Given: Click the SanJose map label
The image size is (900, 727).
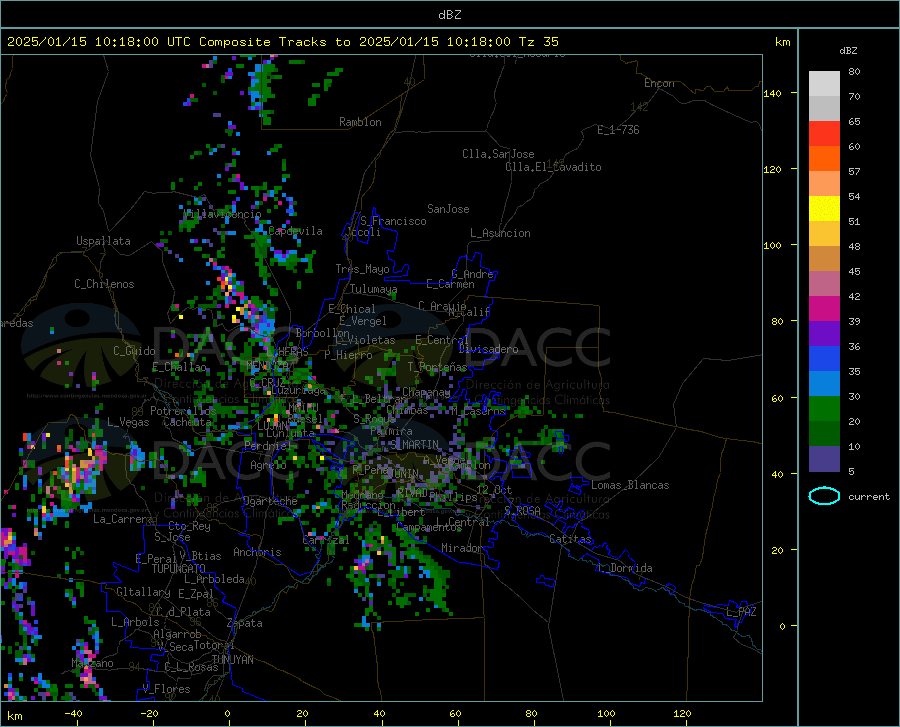Looking at the screenshot, I should (x=448, y=209).
